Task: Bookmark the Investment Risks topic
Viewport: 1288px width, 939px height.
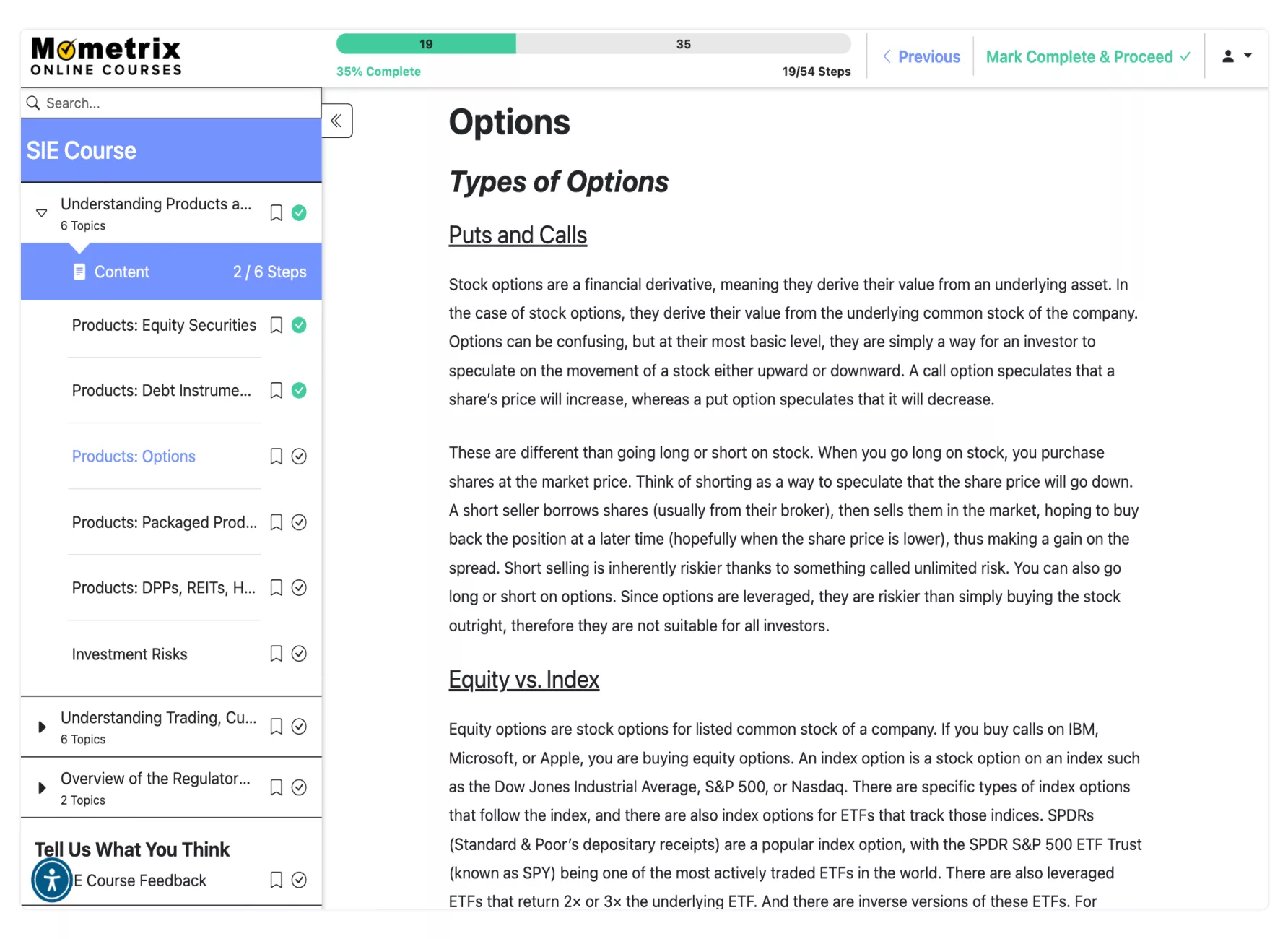Action: coord(276,654)
